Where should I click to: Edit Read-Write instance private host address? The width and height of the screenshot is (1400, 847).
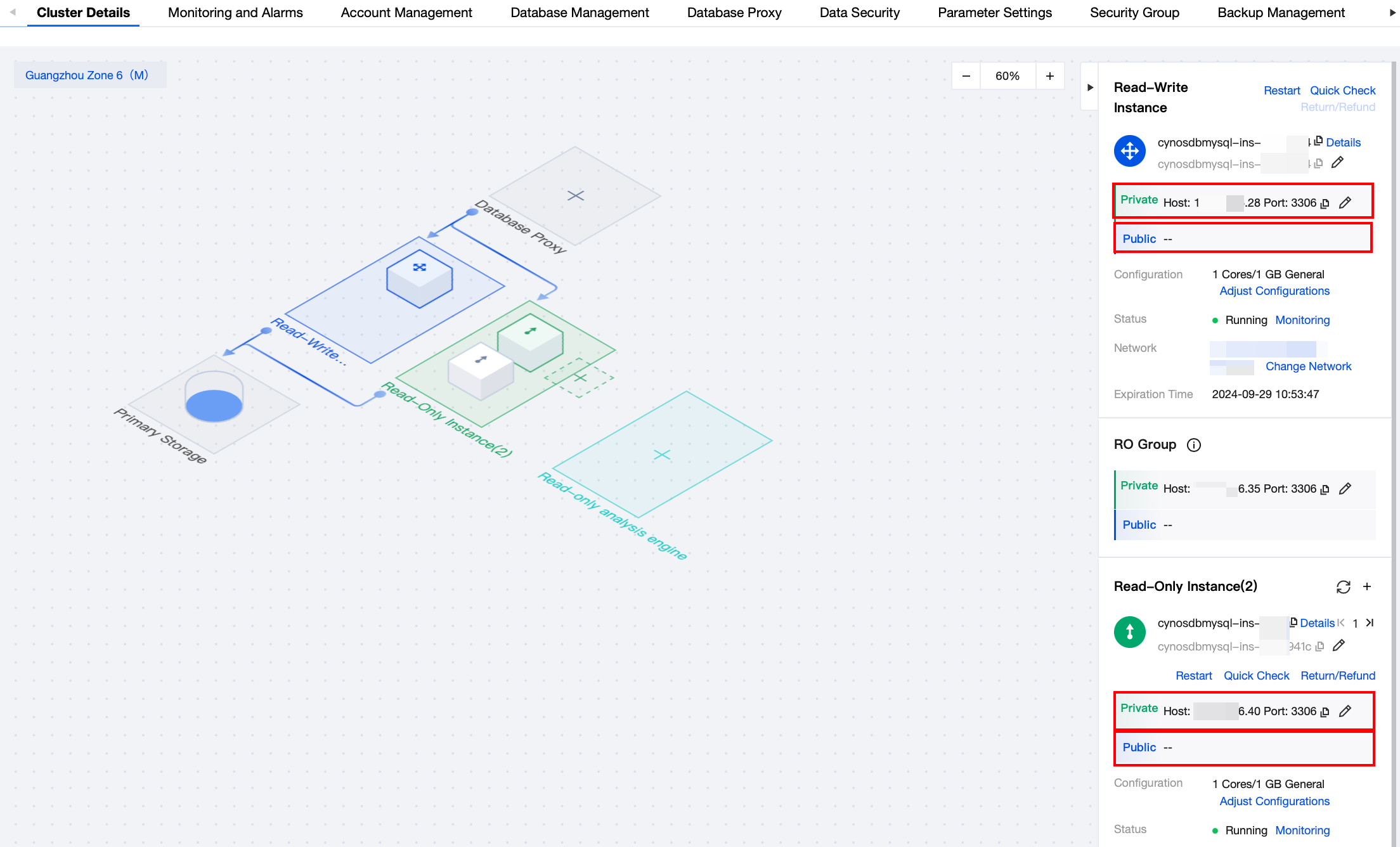[1345, 203]
